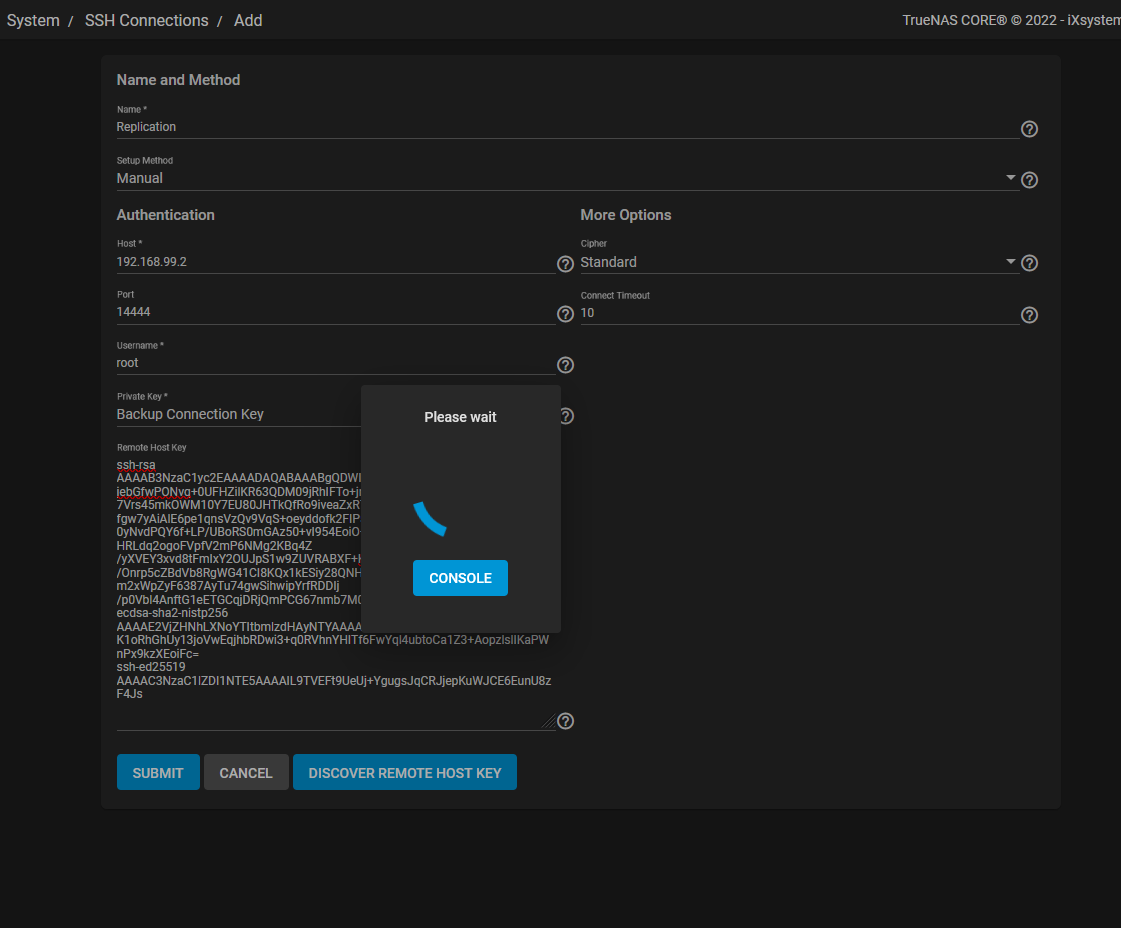Show help tooltip for Host field
This screenshot has width=1121, height=928.
click(x=565, y=264)
